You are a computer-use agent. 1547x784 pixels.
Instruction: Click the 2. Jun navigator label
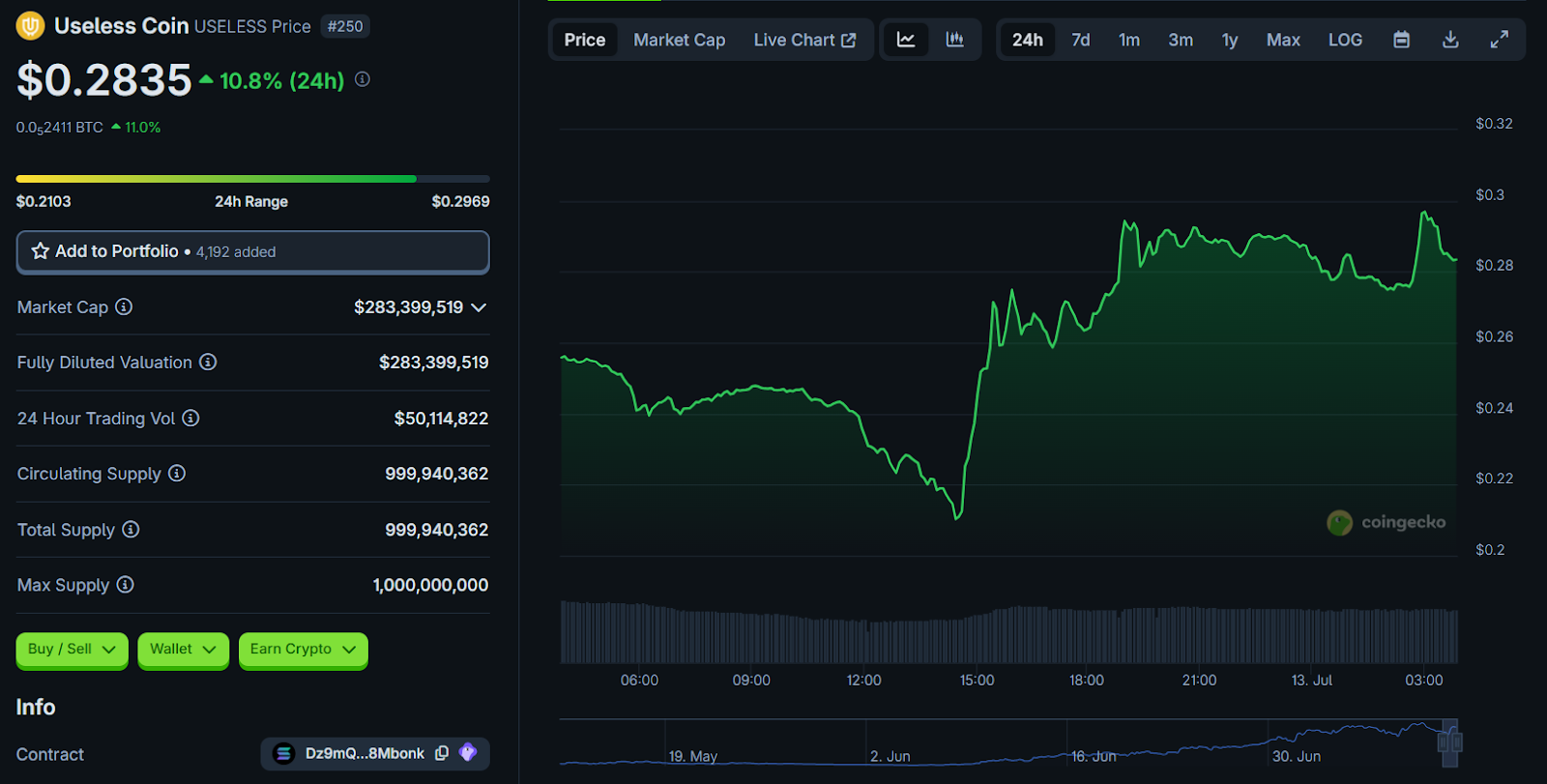[x=890, y=756]
